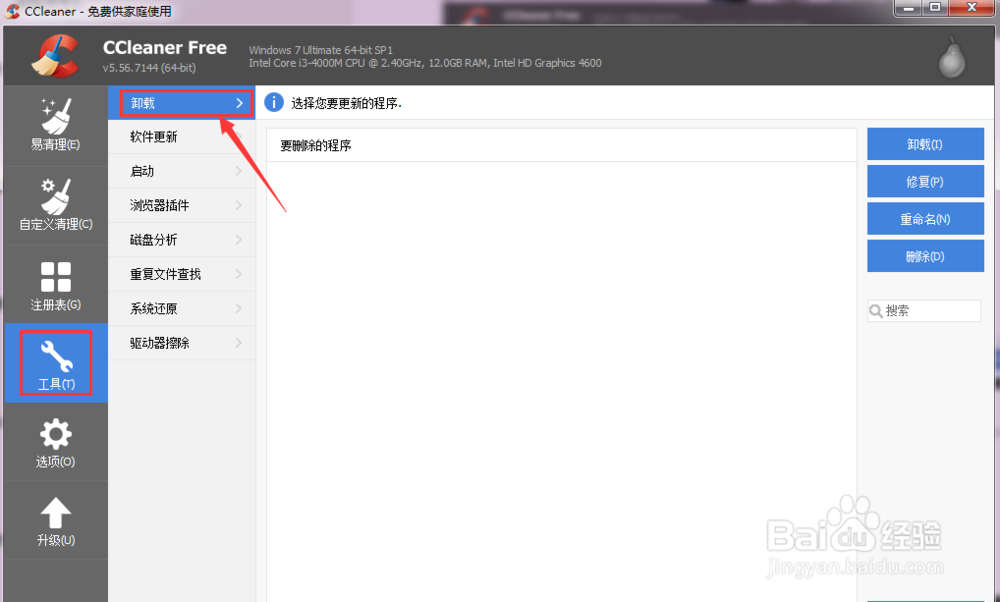The width and height of the screenshot is (1000, 602).
Task: Click the CCleaner logo in header
Action: (x=55, y=56)
